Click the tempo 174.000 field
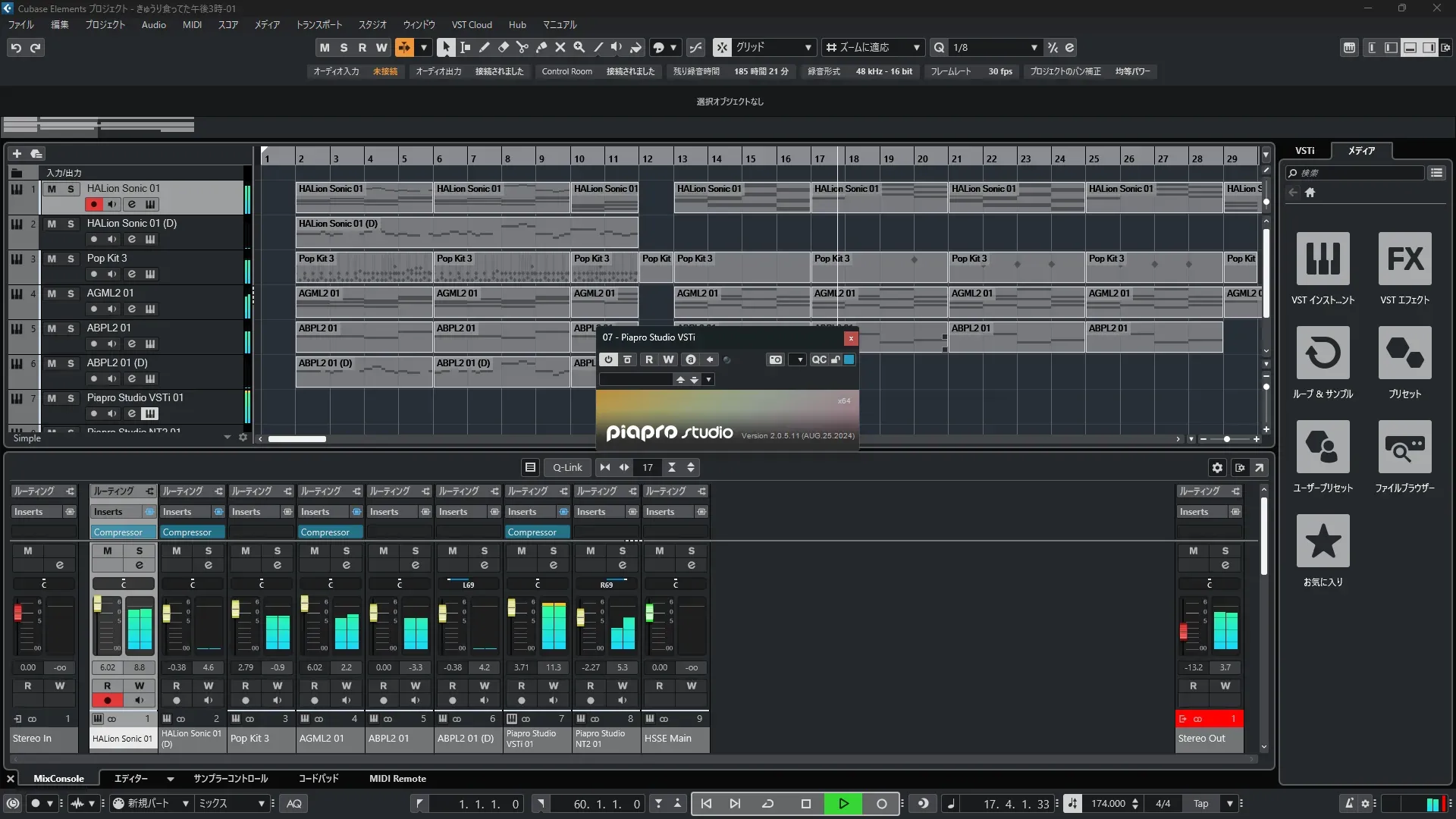This screenshot has height=819, width=1456. (1107, 803)
